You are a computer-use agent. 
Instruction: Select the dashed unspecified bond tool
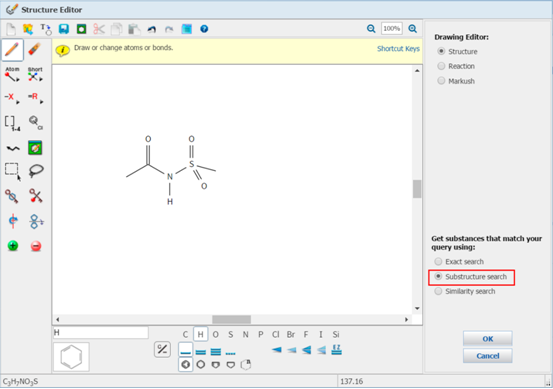pyautogui.click(x=230, y=352)
